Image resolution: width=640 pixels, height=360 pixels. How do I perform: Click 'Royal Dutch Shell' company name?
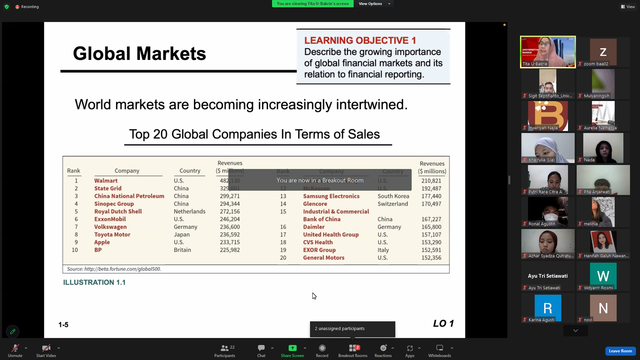[x=118, y=211]
